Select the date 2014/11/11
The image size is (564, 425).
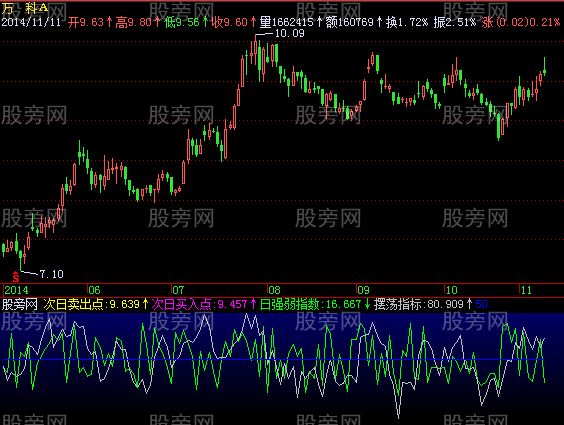(x=31, y=22)
